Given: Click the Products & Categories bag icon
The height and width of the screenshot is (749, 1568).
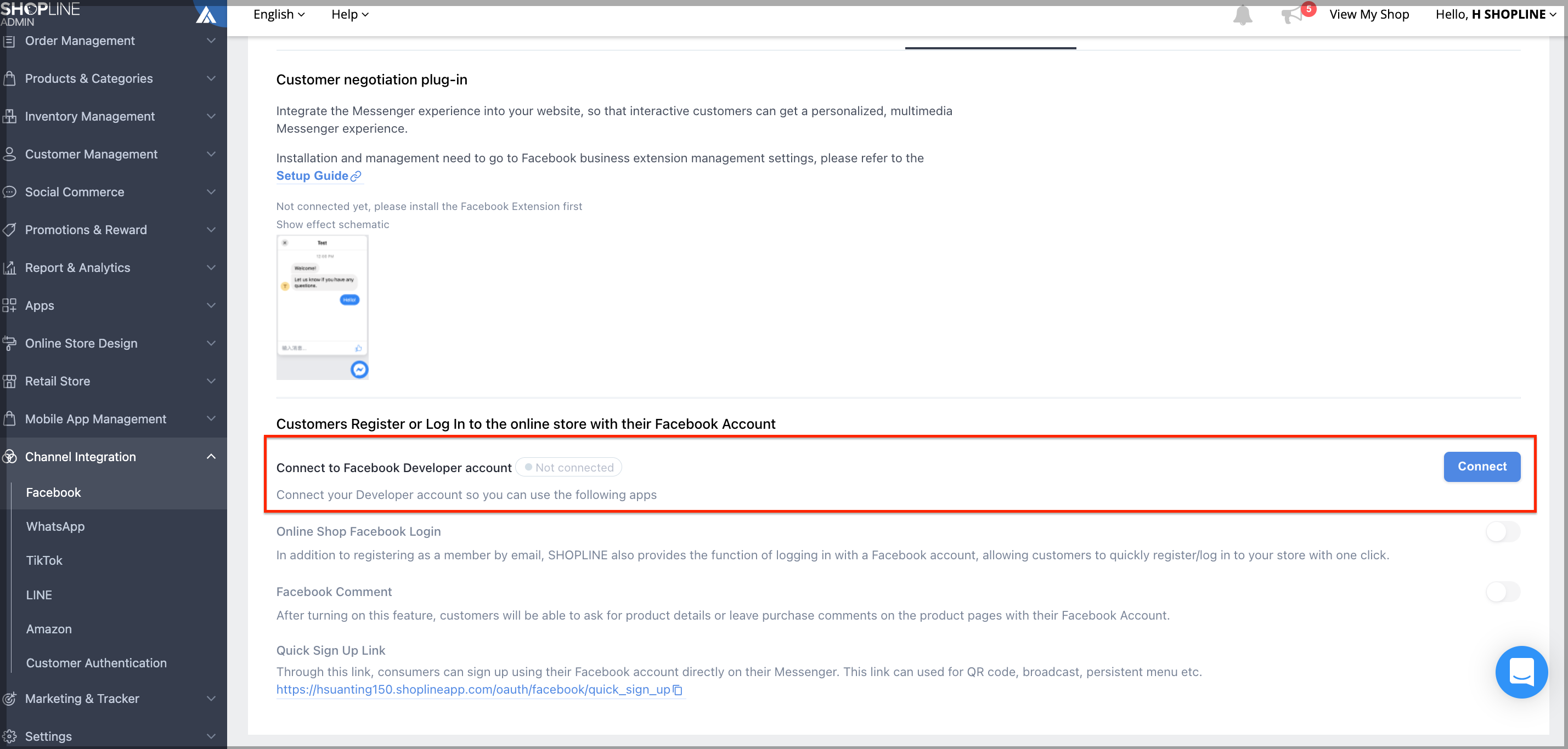Looking at the screenshot, I should coord(9,78).
